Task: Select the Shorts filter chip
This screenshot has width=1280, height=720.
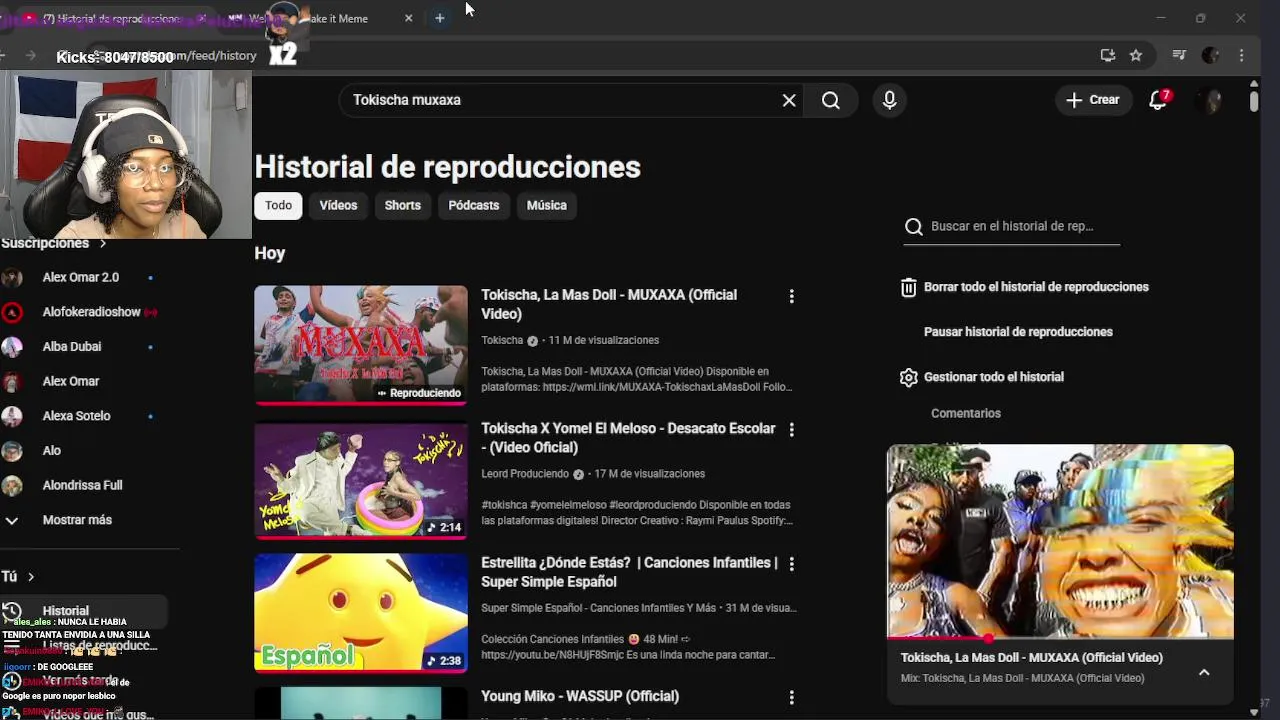Action: tap(403, 205)
